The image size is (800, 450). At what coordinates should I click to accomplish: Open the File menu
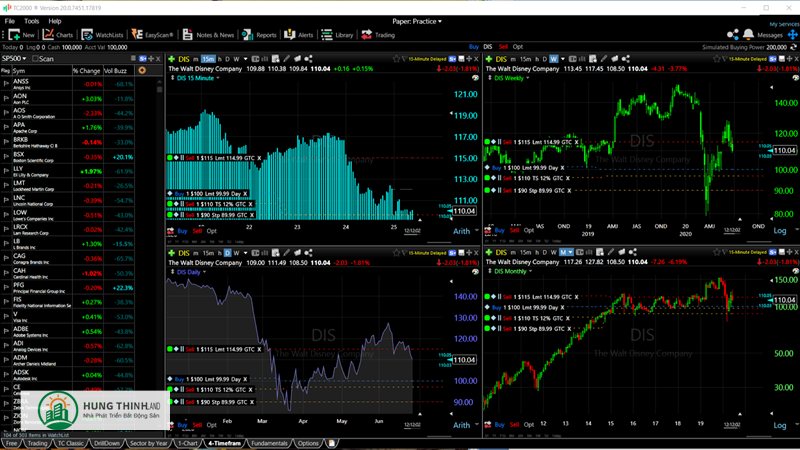pos(10,21)
